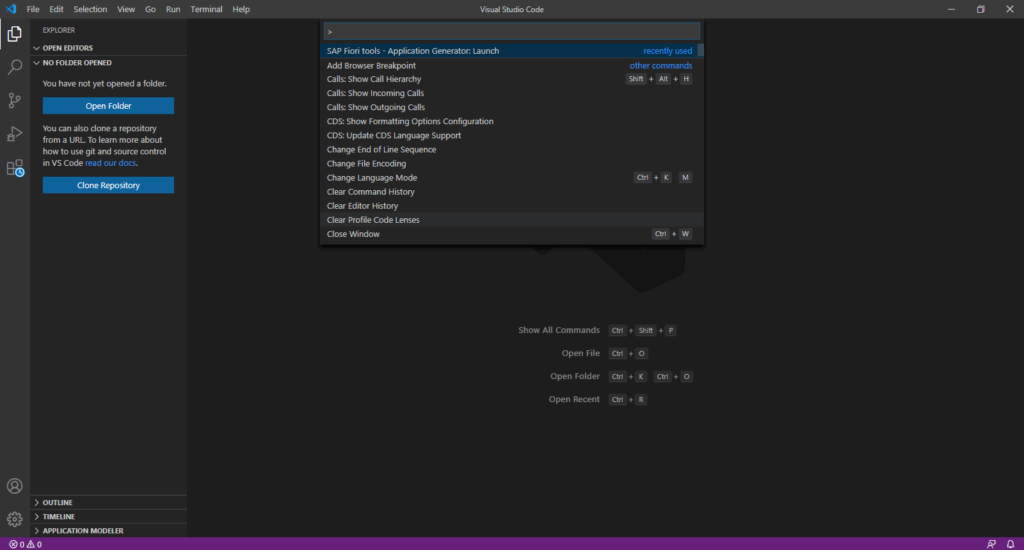Expand the Timeline section

[108, 517]
